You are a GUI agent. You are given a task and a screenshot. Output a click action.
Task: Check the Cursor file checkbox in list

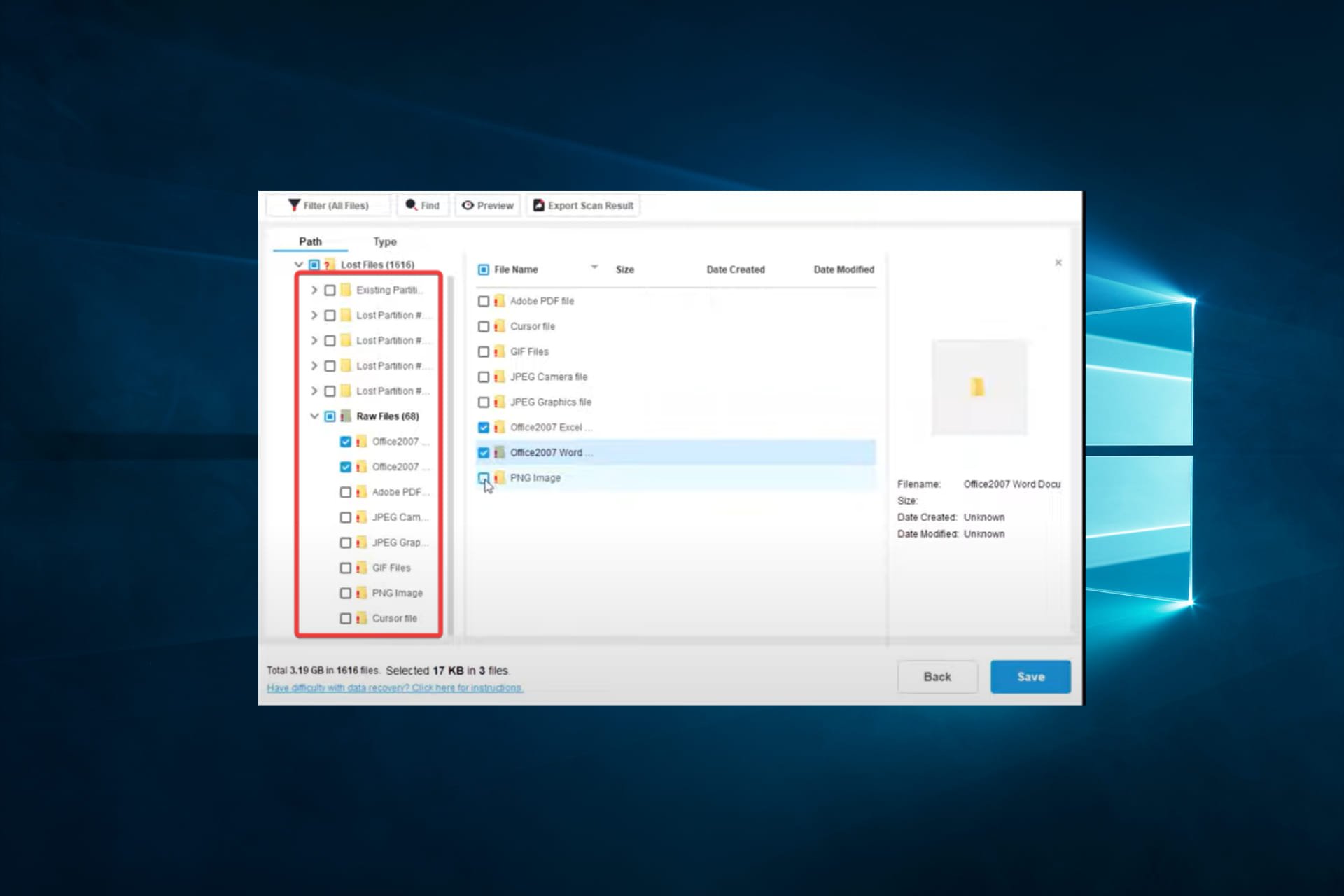pyautogui.click(x=484, y=326)
